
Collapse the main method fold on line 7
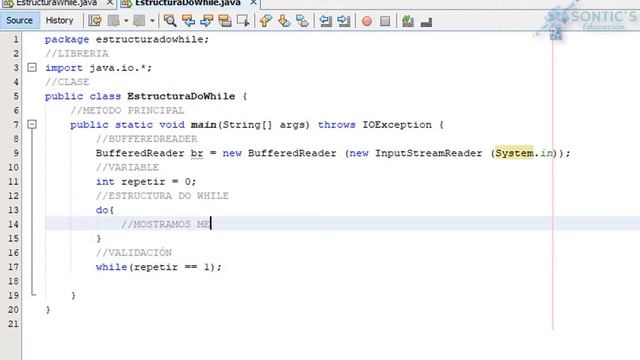pyautogui.click(x=32, y=124)
